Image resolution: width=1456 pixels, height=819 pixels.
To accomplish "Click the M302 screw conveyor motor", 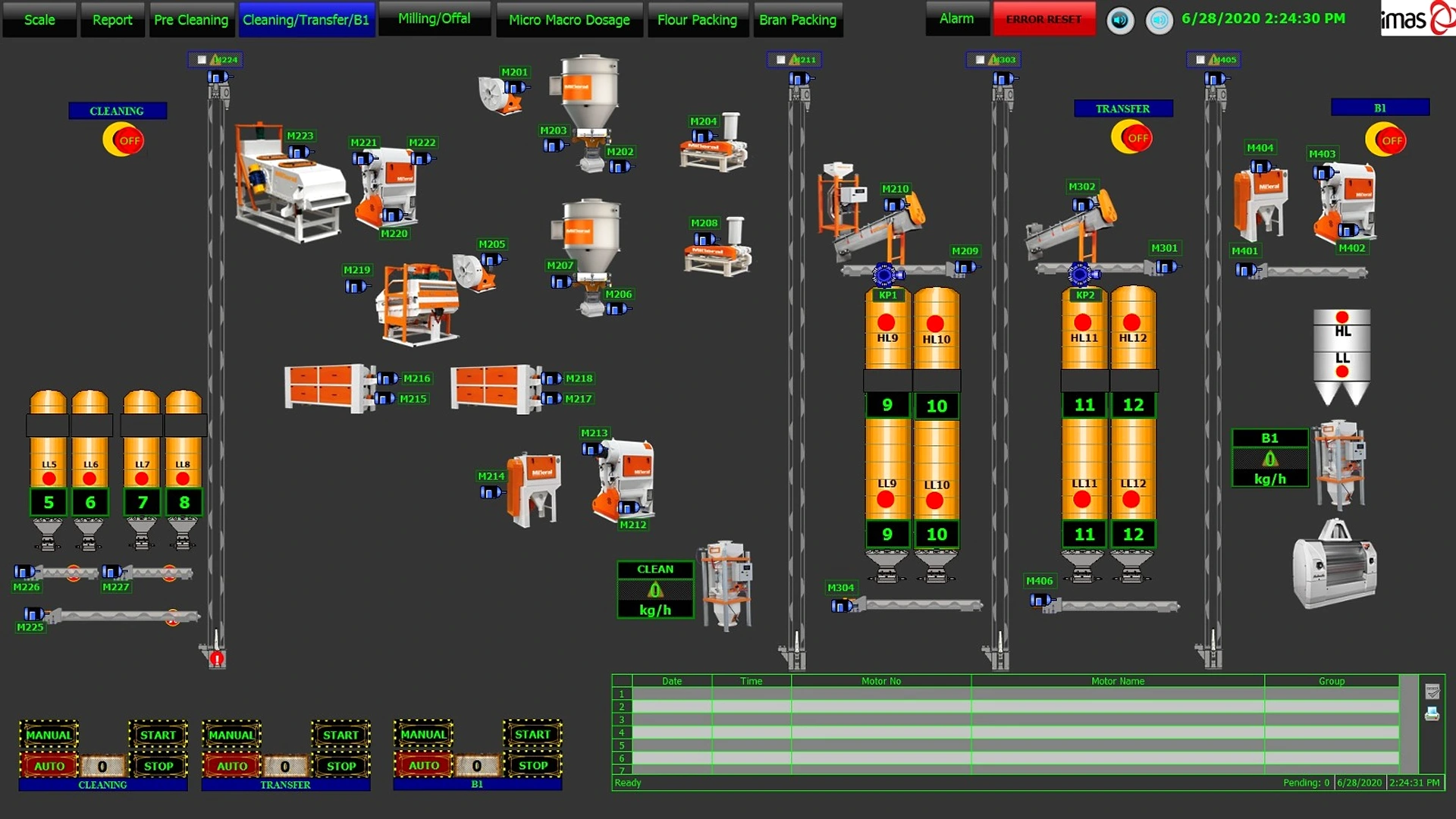I will (1084, 204).
